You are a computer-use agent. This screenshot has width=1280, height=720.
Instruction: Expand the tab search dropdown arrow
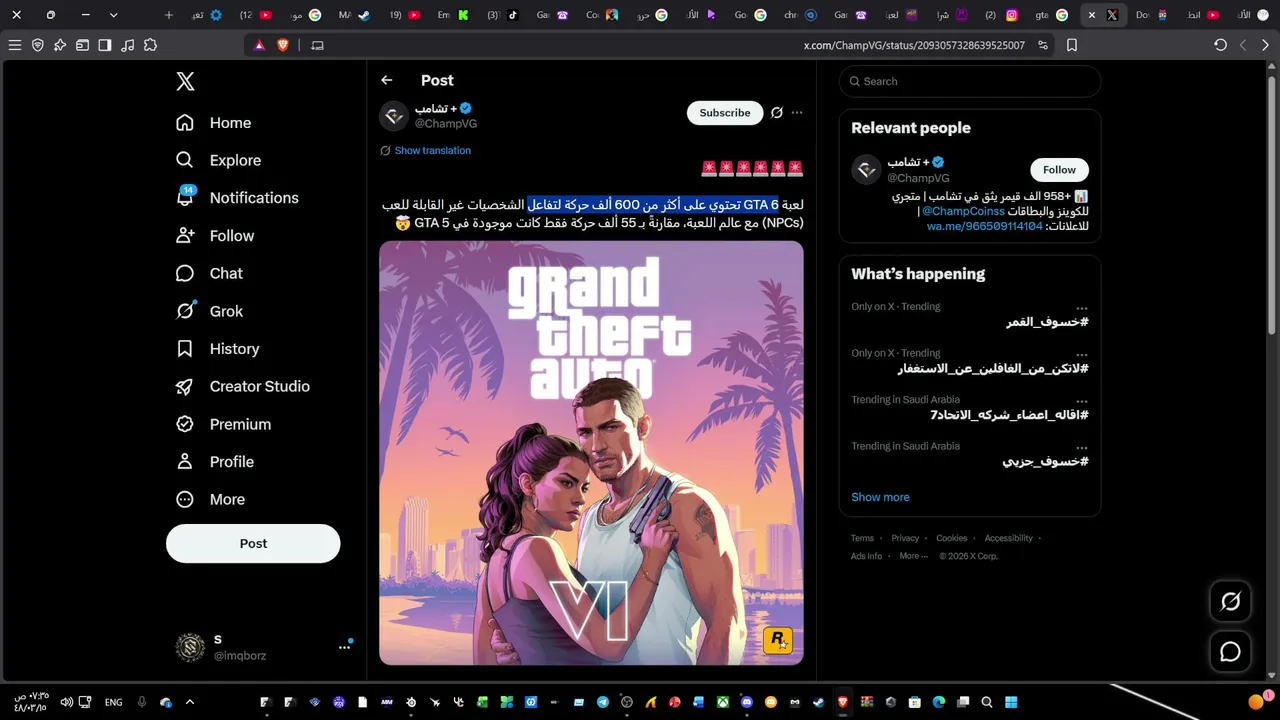[113, 15]
